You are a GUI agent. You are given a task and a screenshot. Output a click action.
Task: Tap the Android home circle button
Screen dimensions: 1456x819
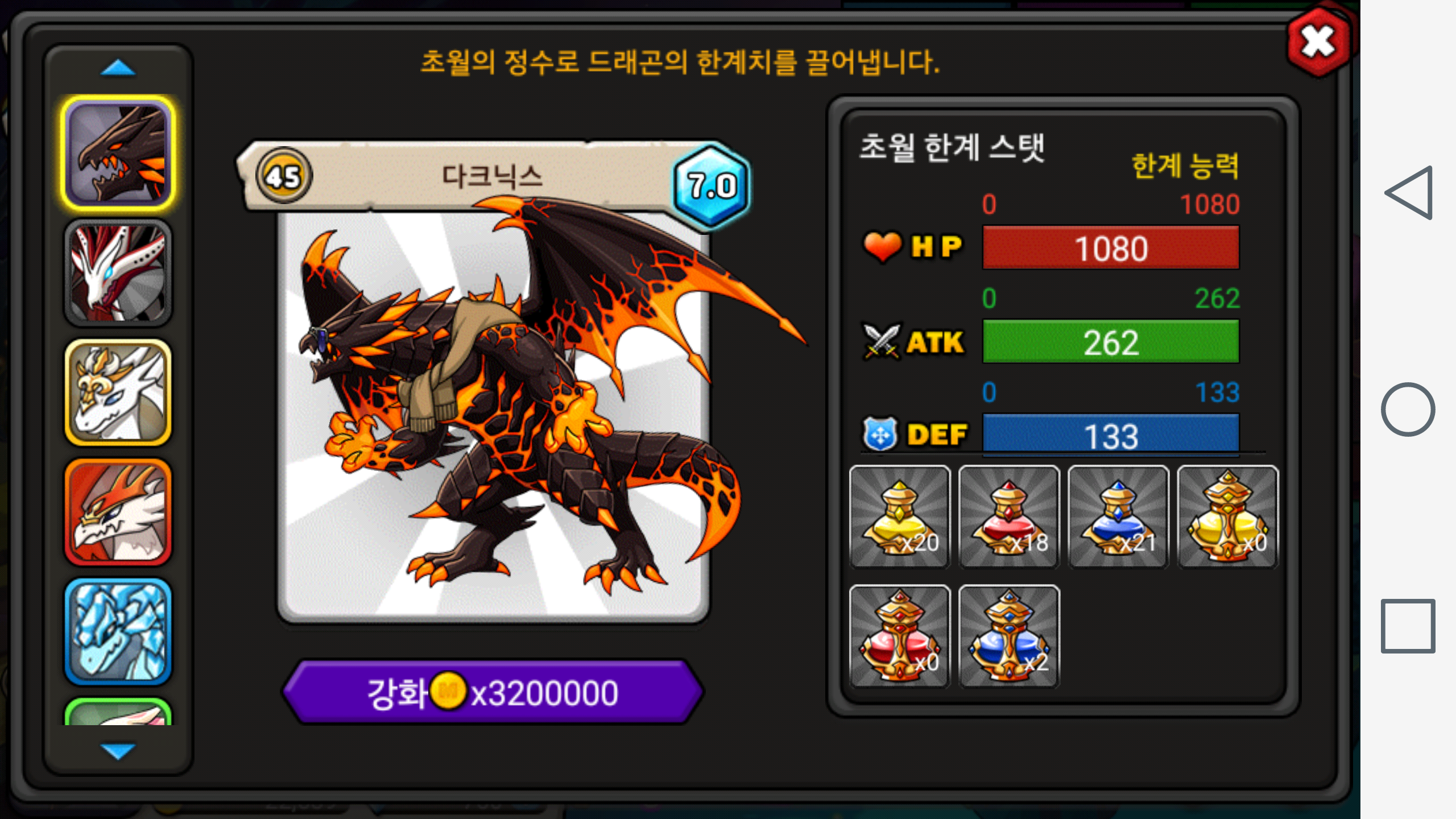tap(1408, 409)
